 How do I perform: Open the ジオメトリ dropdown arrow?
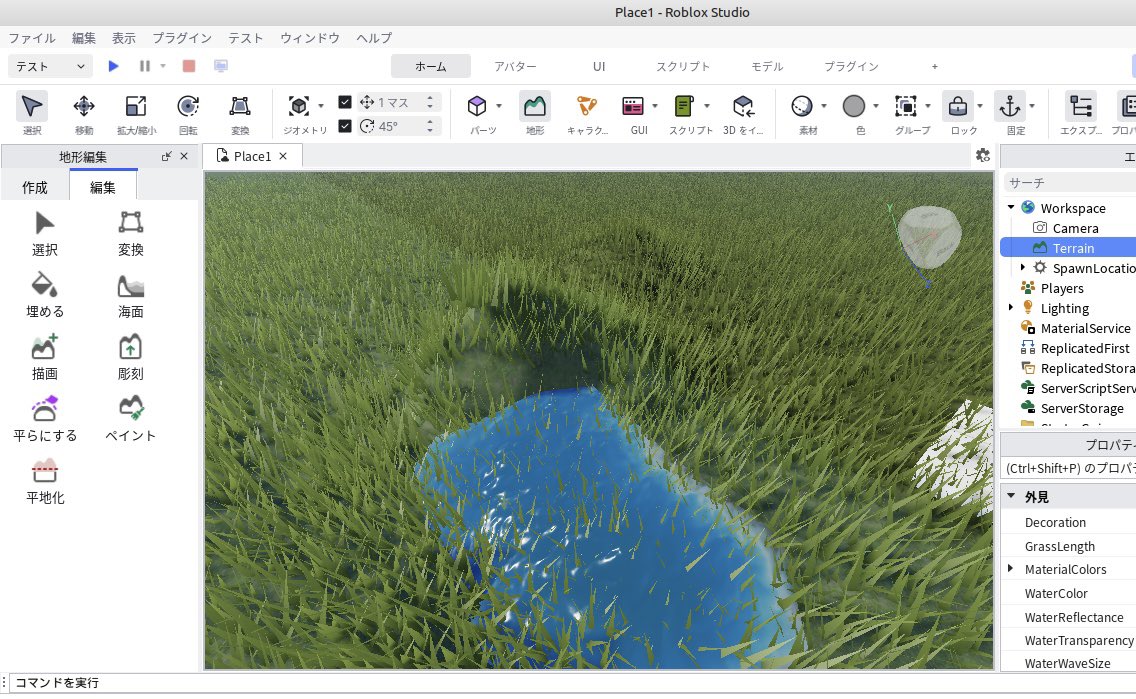[x=321, y=106]
